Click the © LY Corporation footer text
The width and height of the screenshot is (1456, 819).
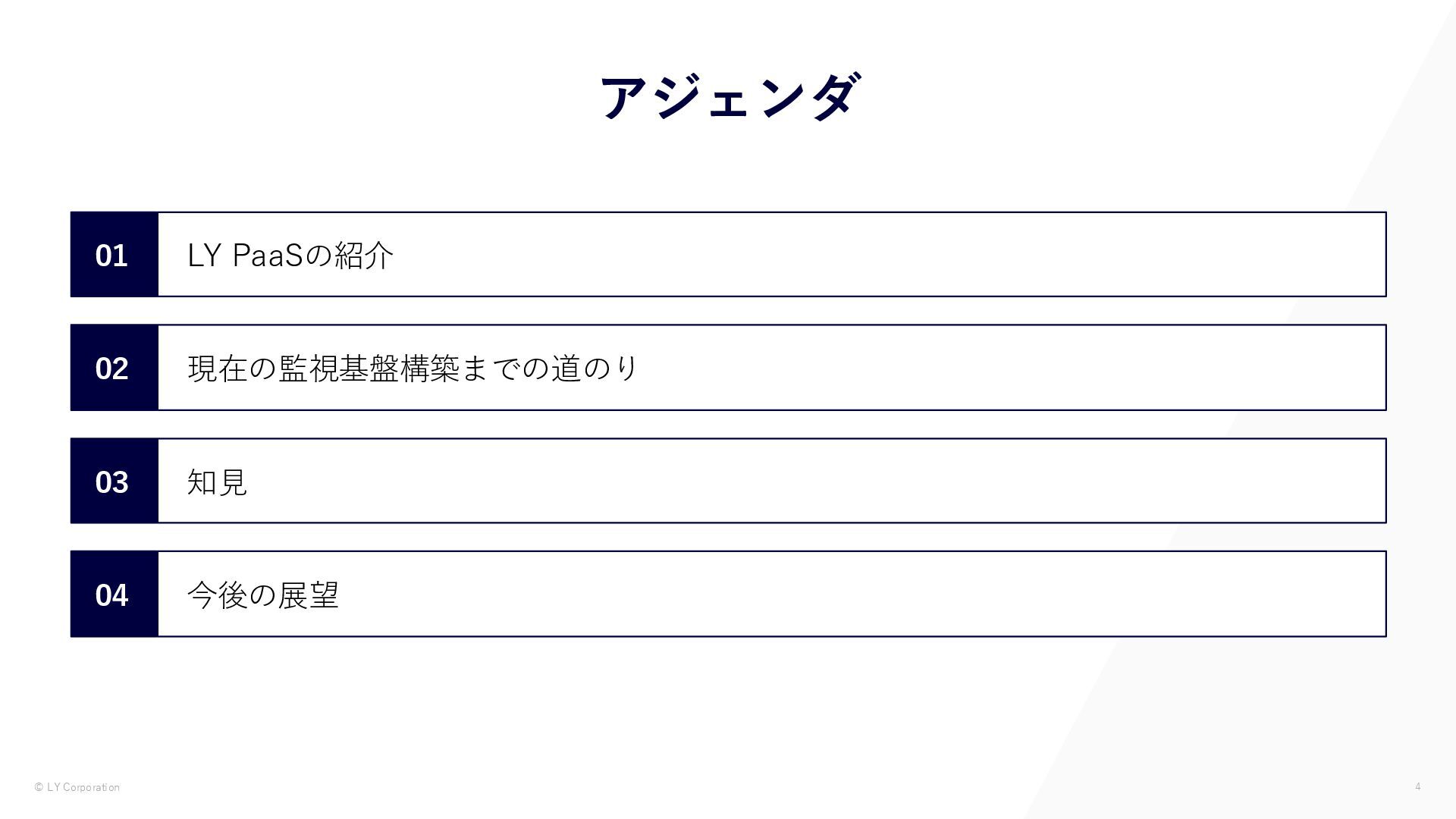pos(77,787)
